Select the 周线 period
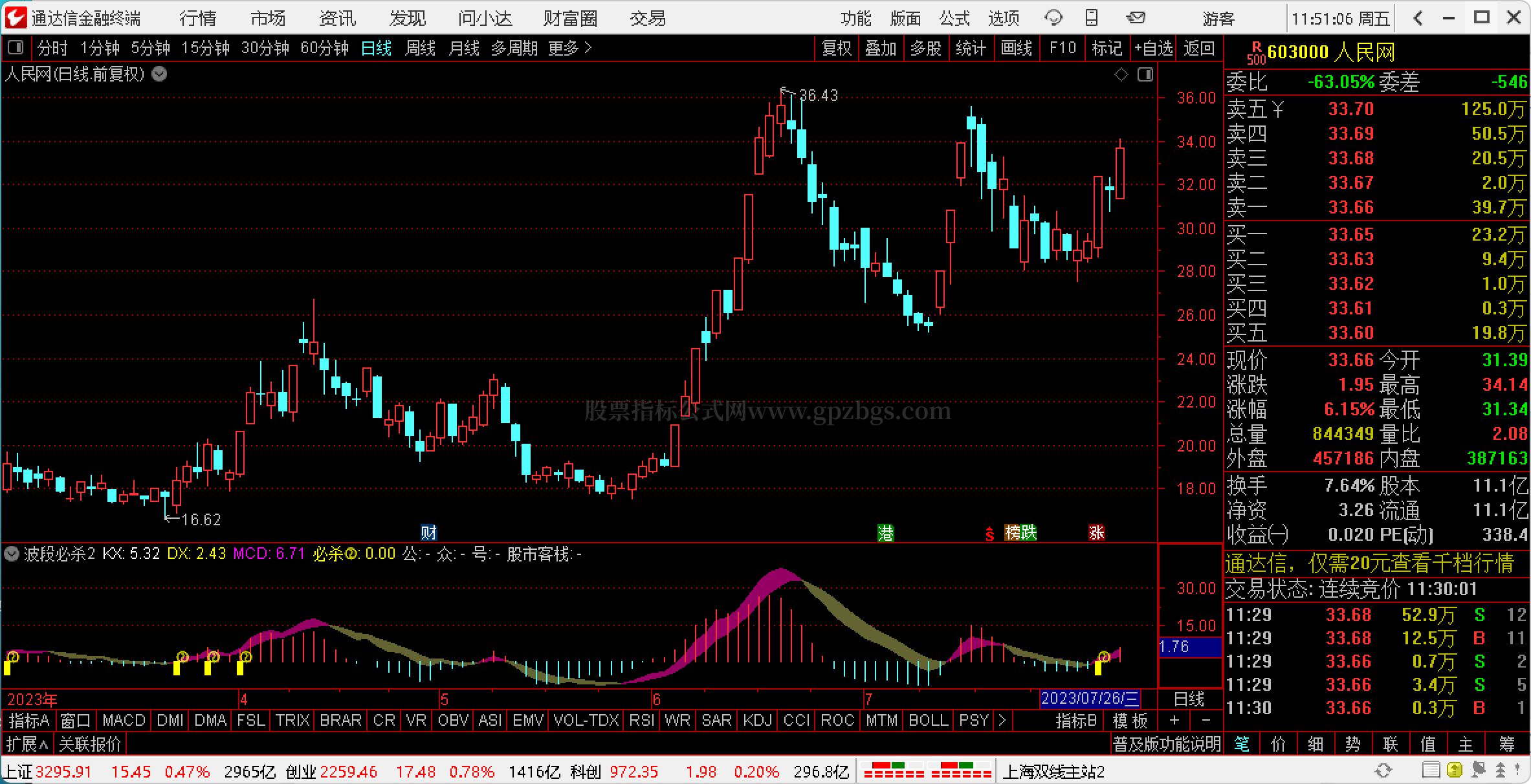The image size is (1531, 784). coord(420,48)
